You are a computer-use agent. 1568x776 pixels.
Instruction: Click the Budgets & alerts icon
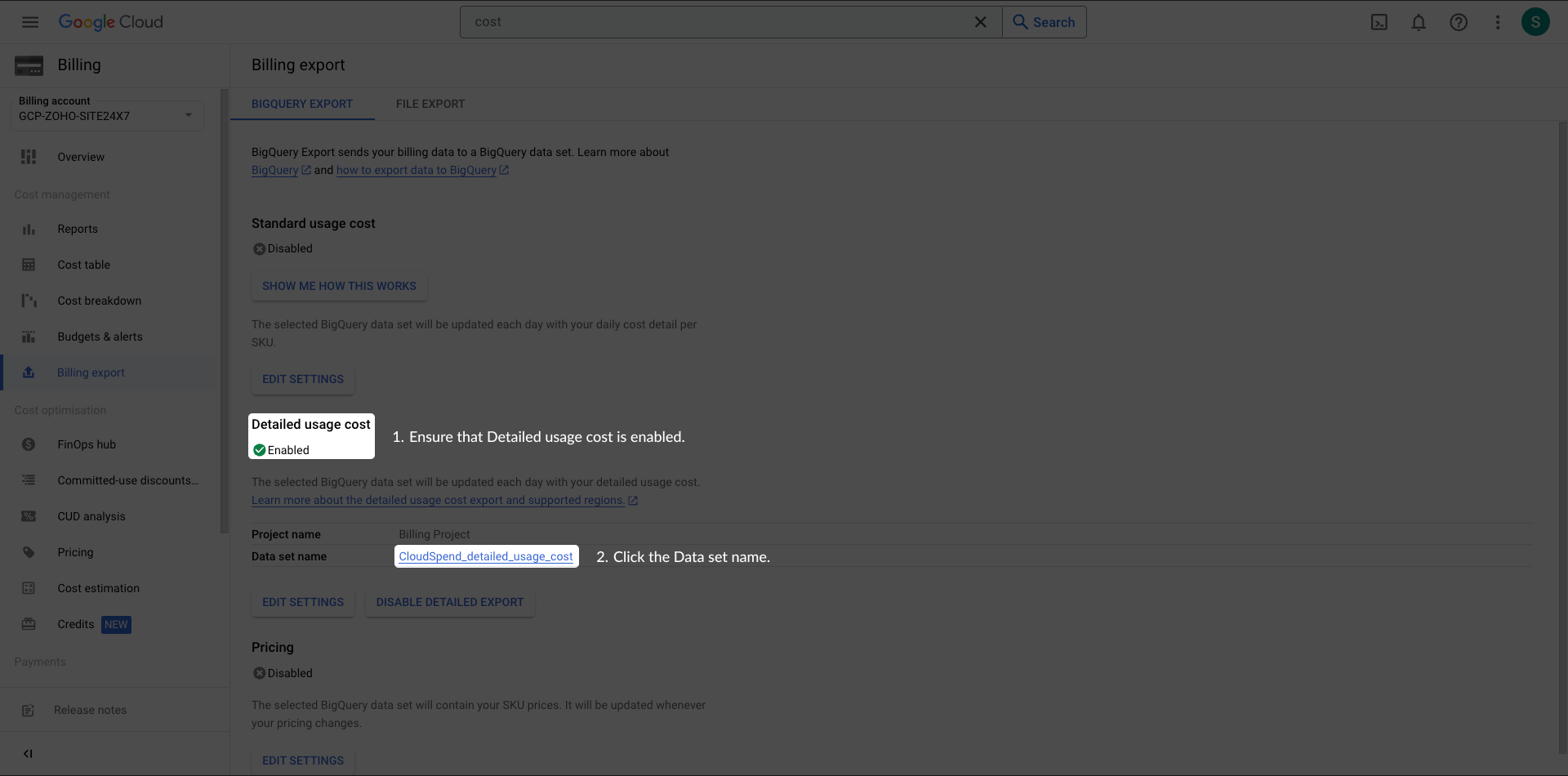(29, 337)
